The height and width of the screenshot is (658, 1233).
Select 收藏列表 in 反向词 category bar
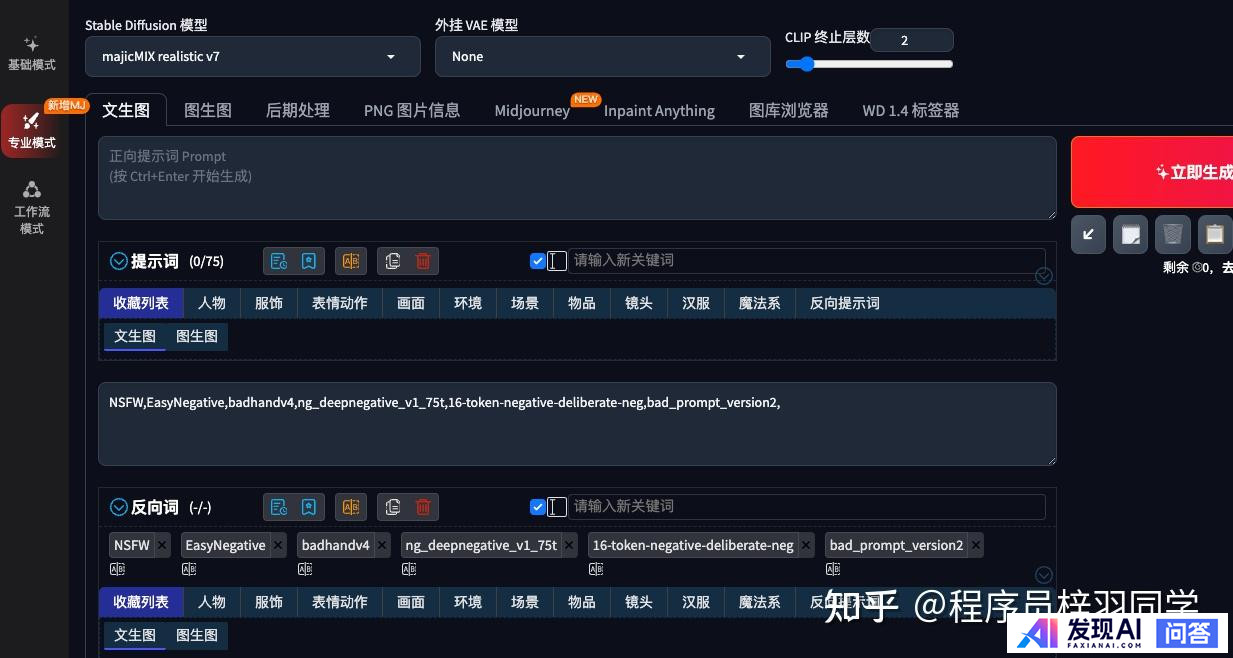(141, 602)
